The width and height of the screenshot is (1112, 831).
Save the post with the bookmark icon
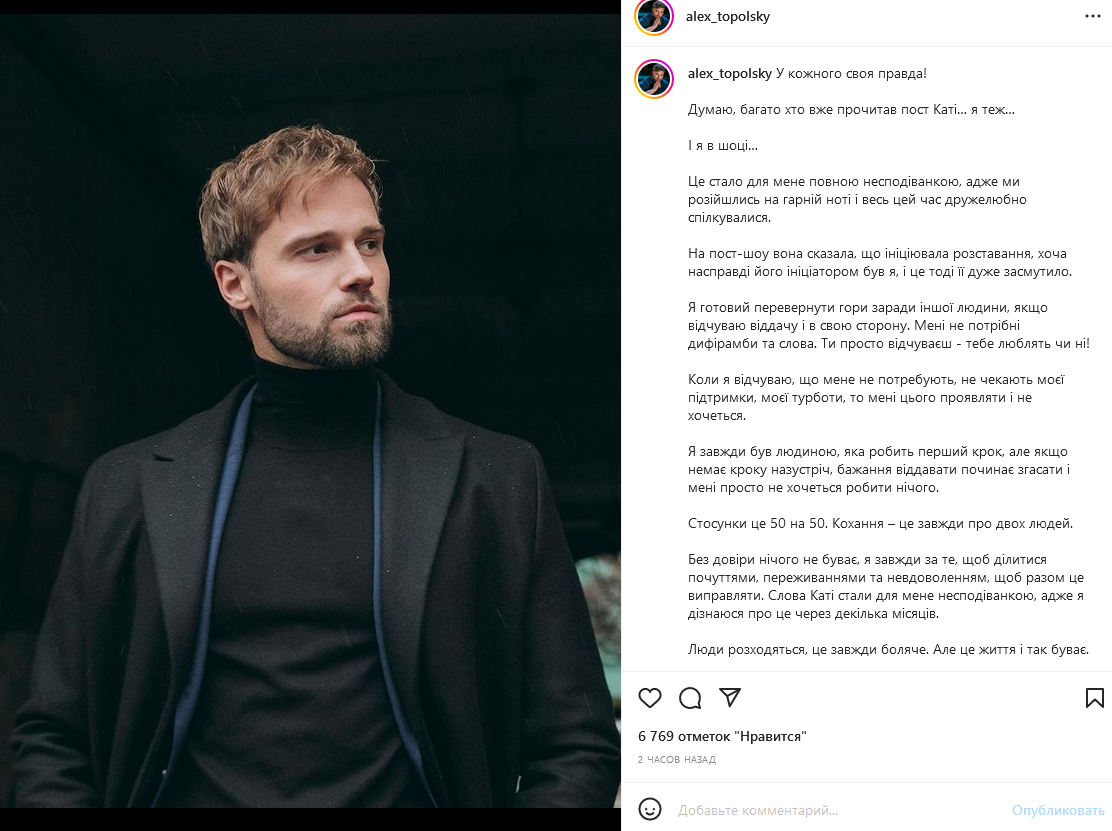(1094, 698)
